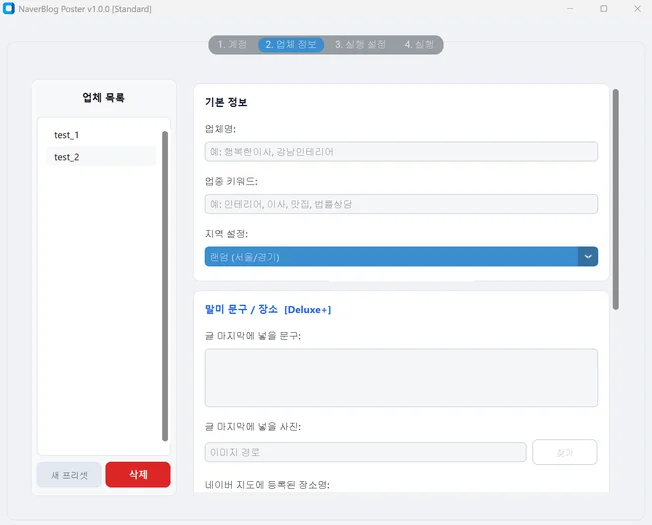Focus the 업체명 input field
The image size is (652, 525).
401,152
